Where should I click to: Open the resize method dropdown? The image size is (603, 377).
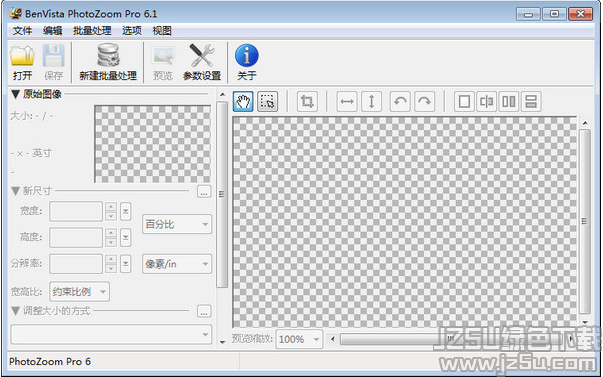pos(111,334)
